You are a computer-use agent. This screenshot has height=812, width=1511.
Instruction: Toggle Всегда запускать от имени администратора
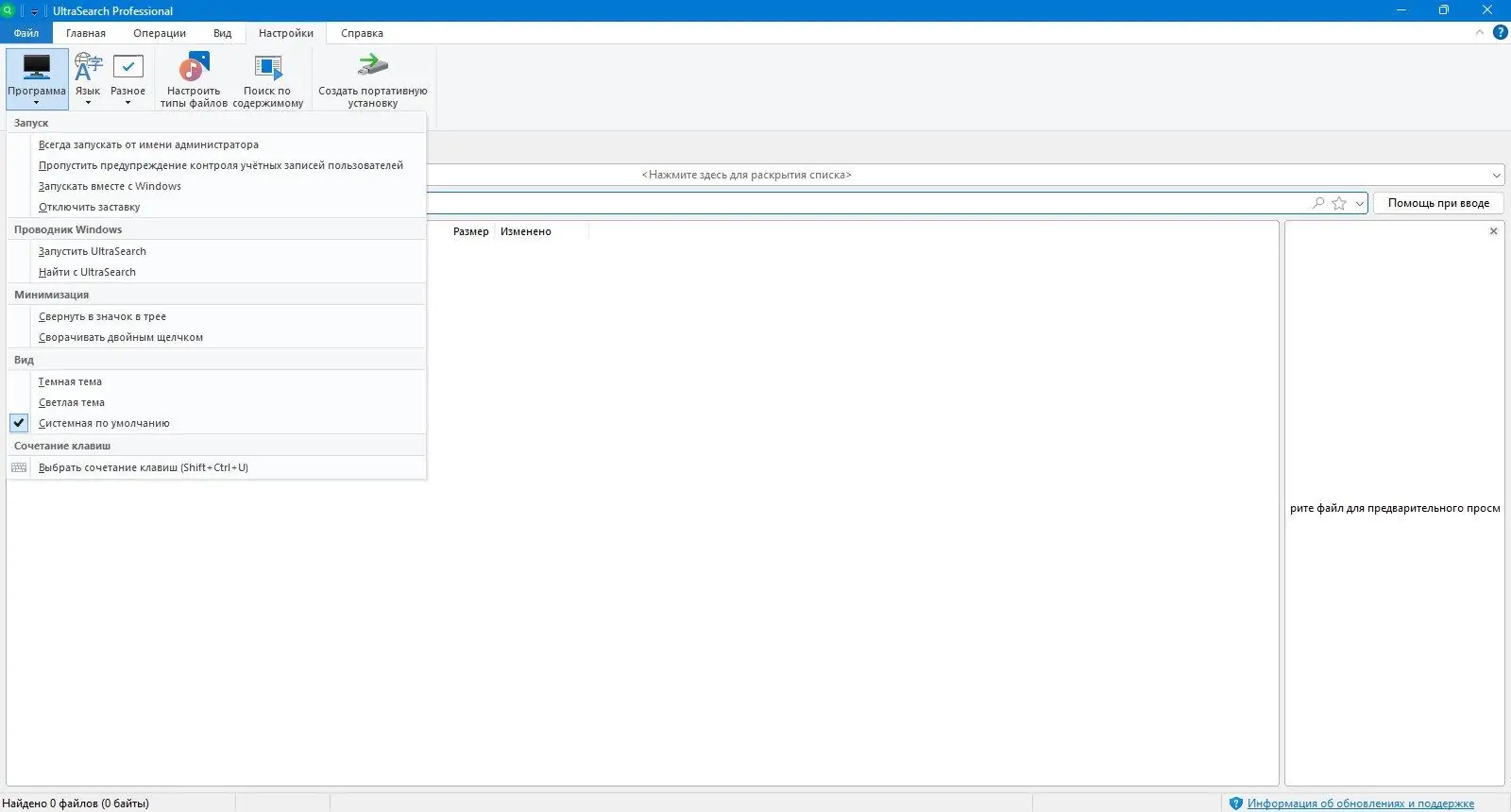216,144
